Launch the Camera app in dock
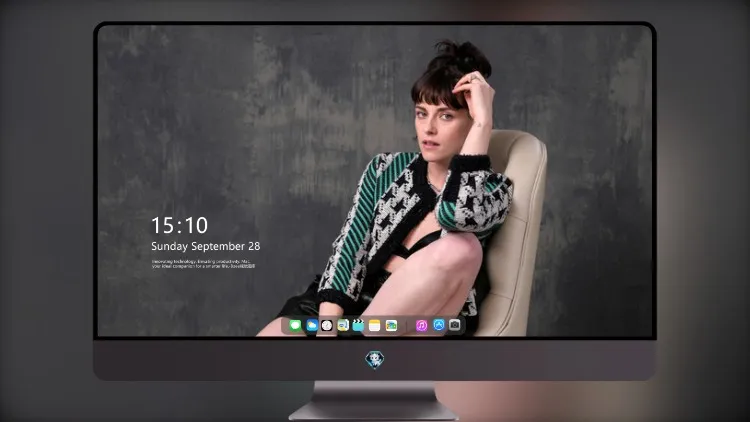Image resolution: width=750 pixels, height=422 pixels. click(455, 325)
